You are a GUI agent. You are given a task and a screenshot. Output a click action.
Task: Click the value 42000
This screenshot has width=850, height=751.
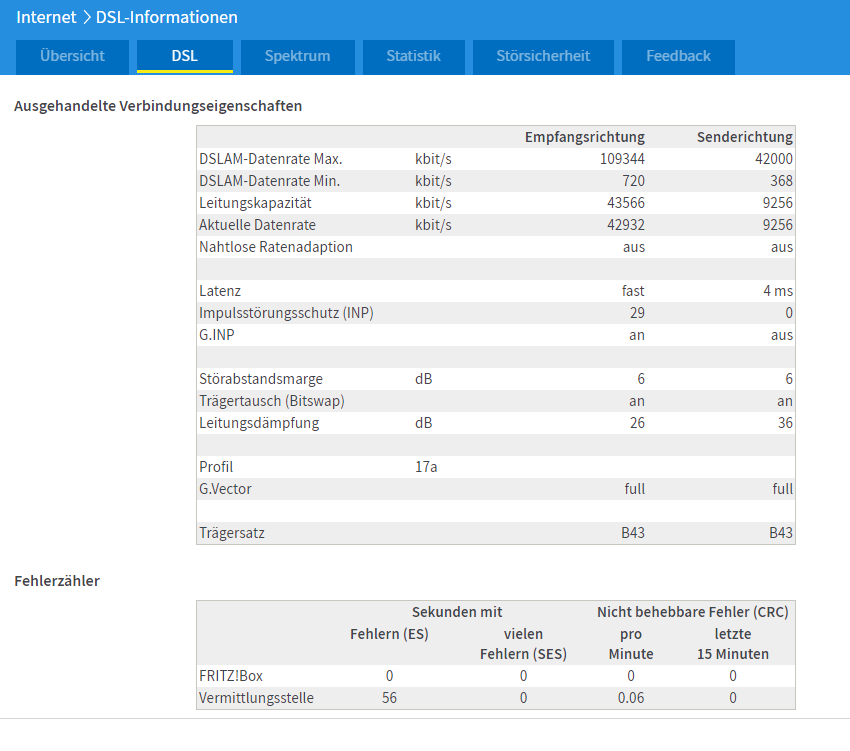click(774, 159)
